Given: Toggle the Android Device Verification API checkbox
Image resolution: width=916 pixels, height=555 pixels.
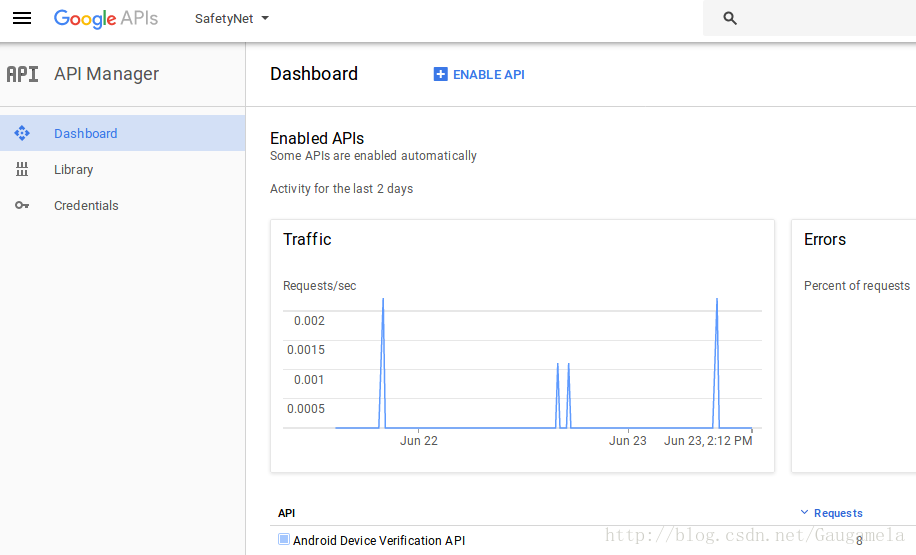Looking at the screenshot, I should point(284,539).
